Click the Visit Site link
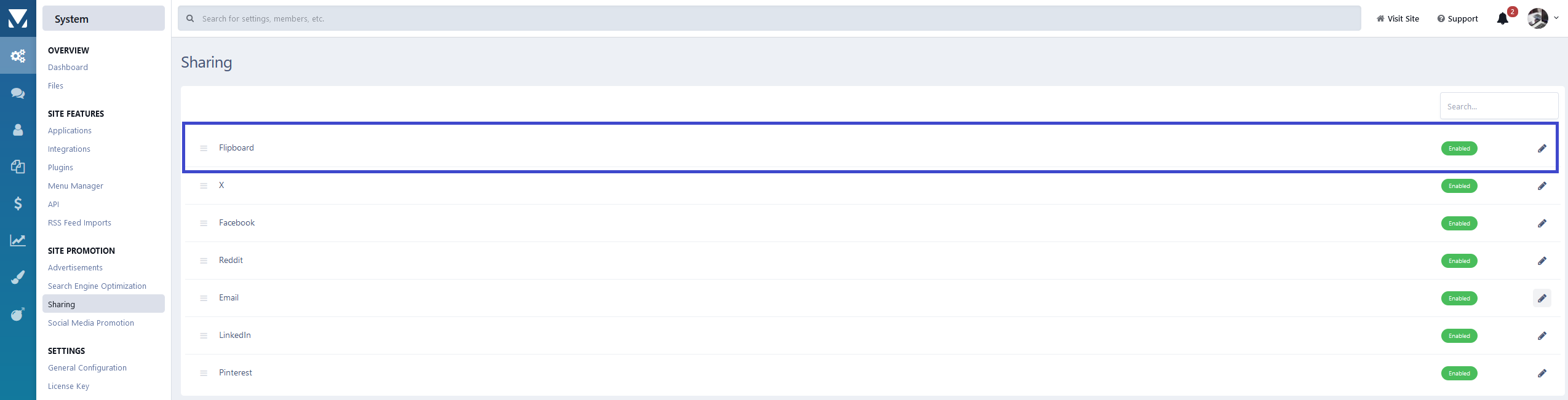The width and height of the screenshot is (1568, 400). click(1398, 18)
